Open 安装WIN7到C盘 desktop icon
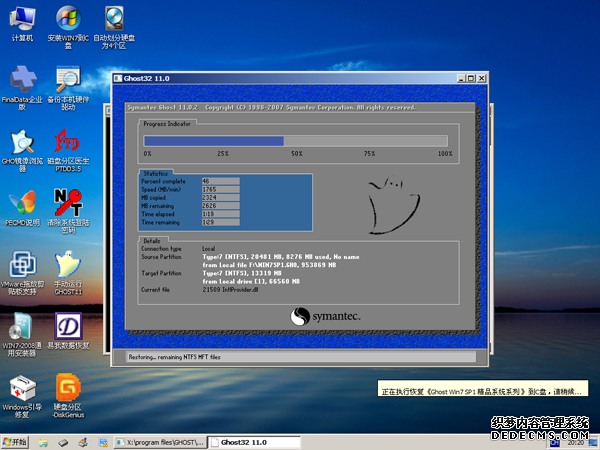This screenshot has width=600, height=450. (x=68, y=27)
